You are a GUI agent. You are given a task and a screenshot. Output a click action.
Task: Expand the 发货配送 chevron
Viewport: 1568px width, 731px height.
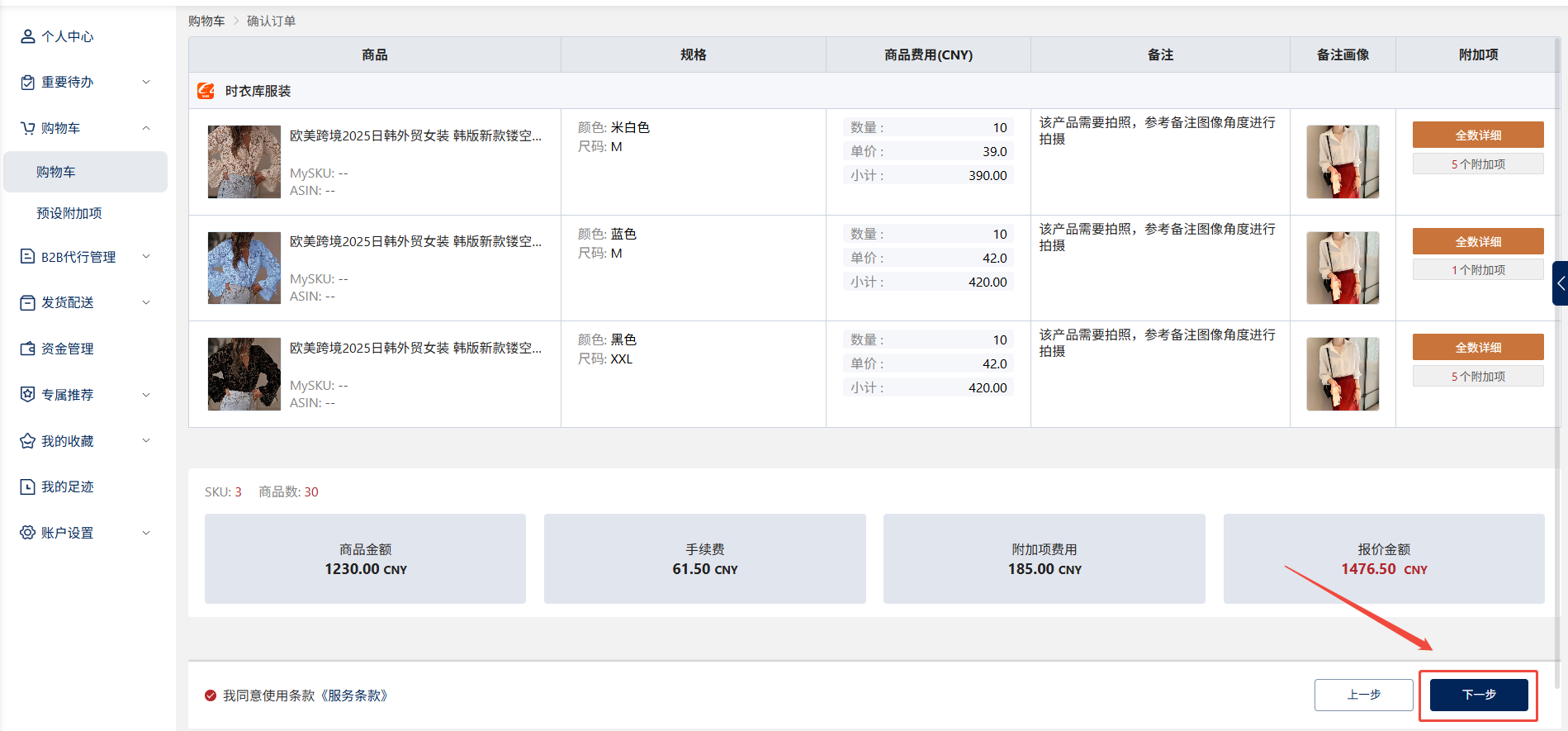tap(146, 302)
